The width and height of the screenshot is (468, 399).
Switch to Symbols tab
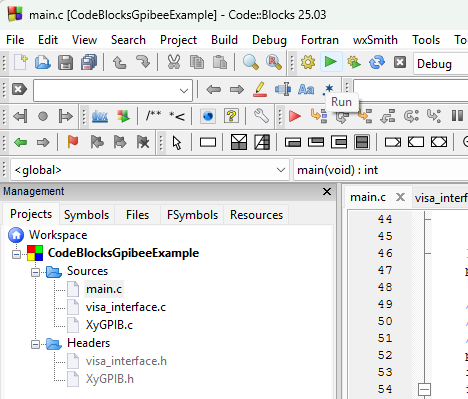pos(87,215)
